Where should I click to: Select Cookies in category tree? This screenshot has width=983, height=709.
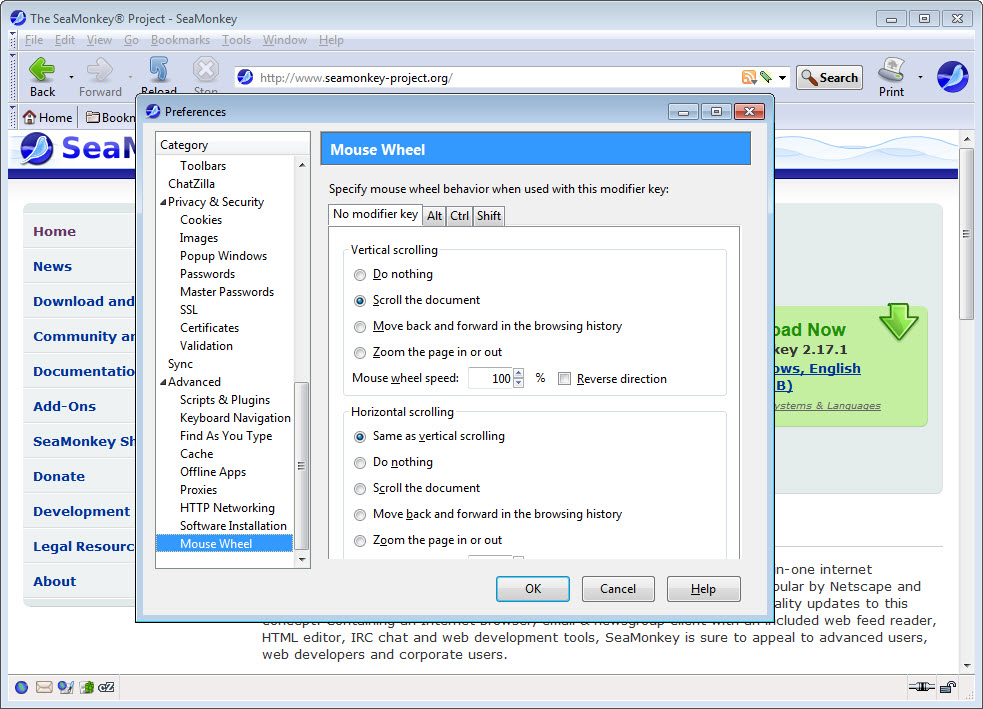tap(201, 220)
